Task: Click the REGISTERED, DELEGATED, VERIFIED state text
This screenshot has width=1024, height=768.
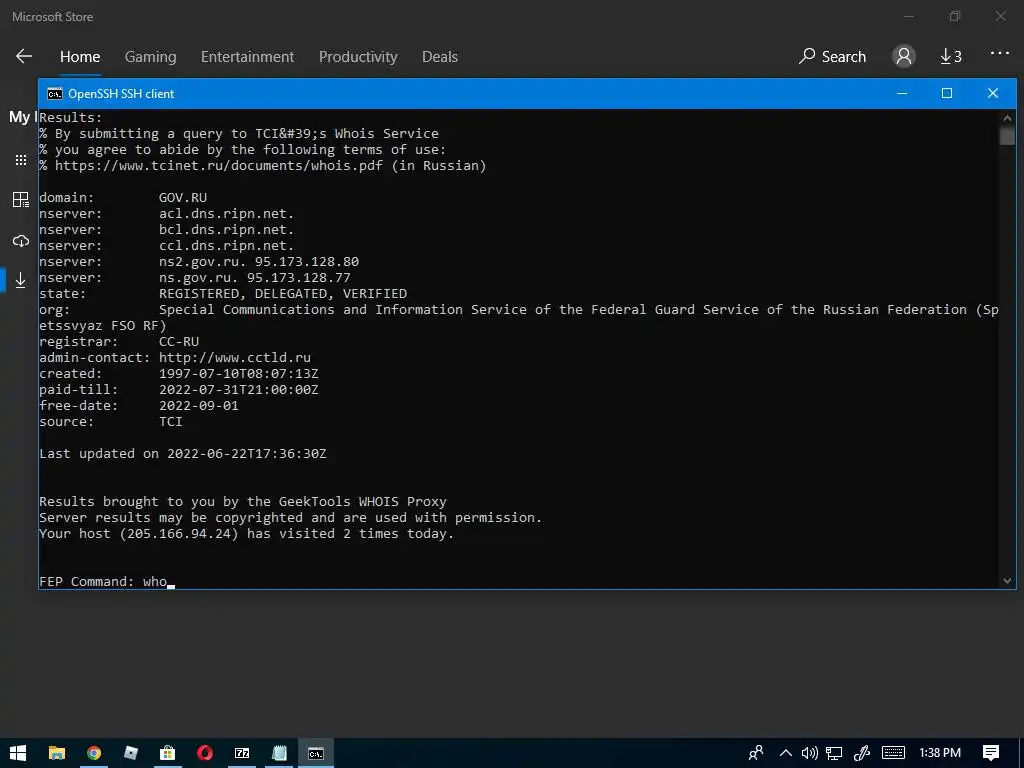Action: [x=283, y=294]
